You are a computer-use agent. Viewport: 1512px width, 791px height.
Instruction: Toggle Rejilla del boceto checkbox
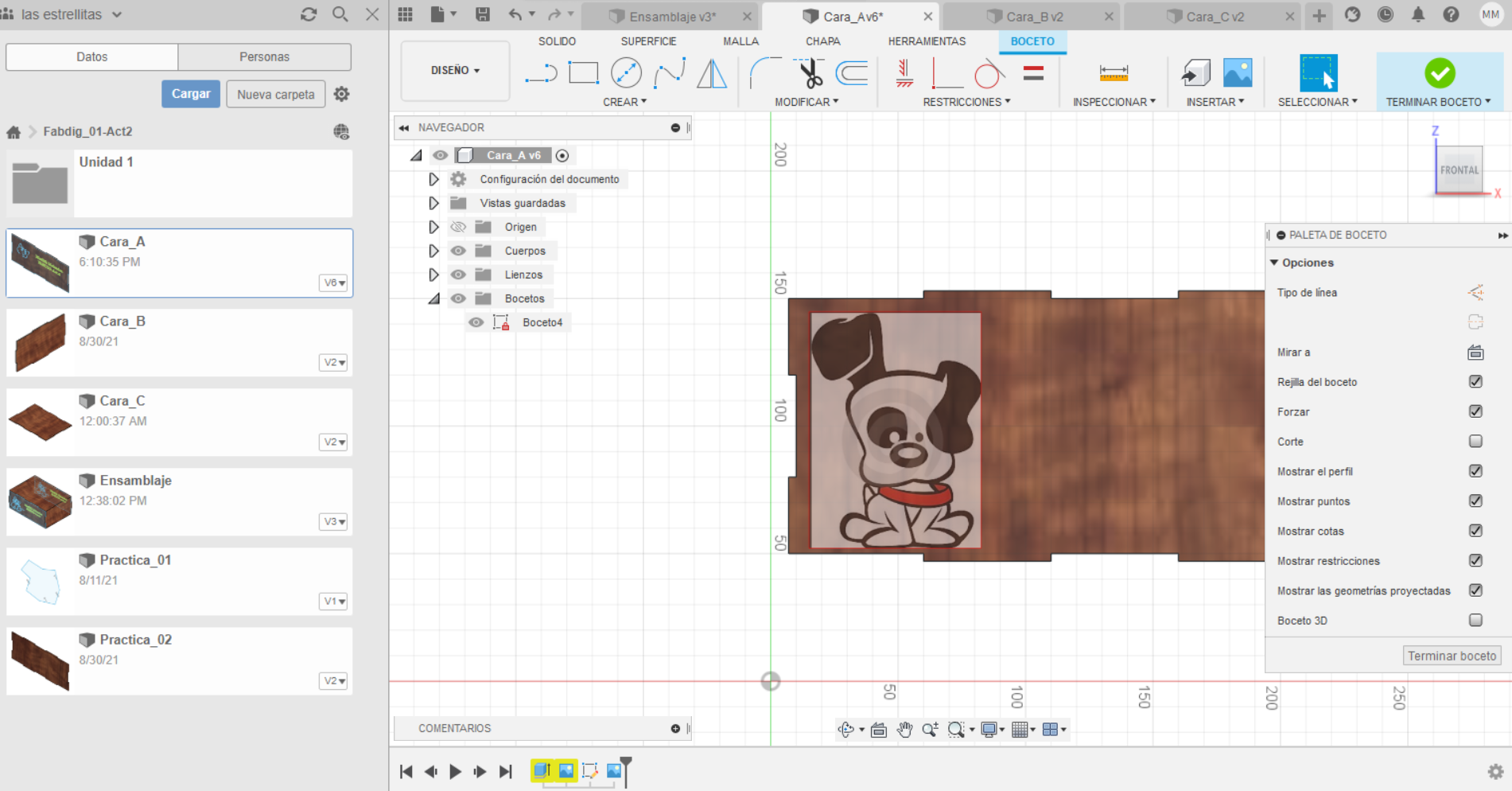coord(1475,382)
